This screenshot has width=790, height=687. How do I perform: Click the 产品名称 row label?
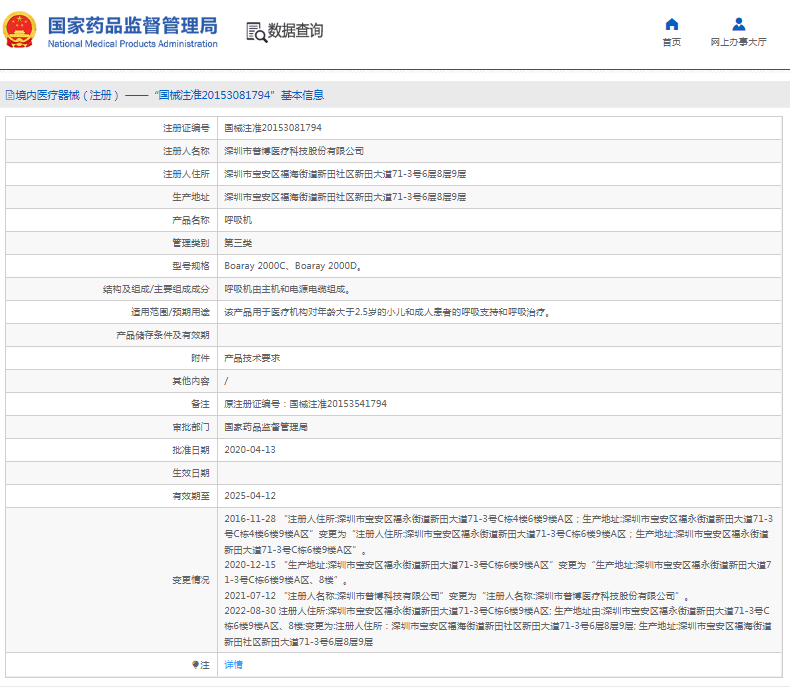(x=190, y=220)
